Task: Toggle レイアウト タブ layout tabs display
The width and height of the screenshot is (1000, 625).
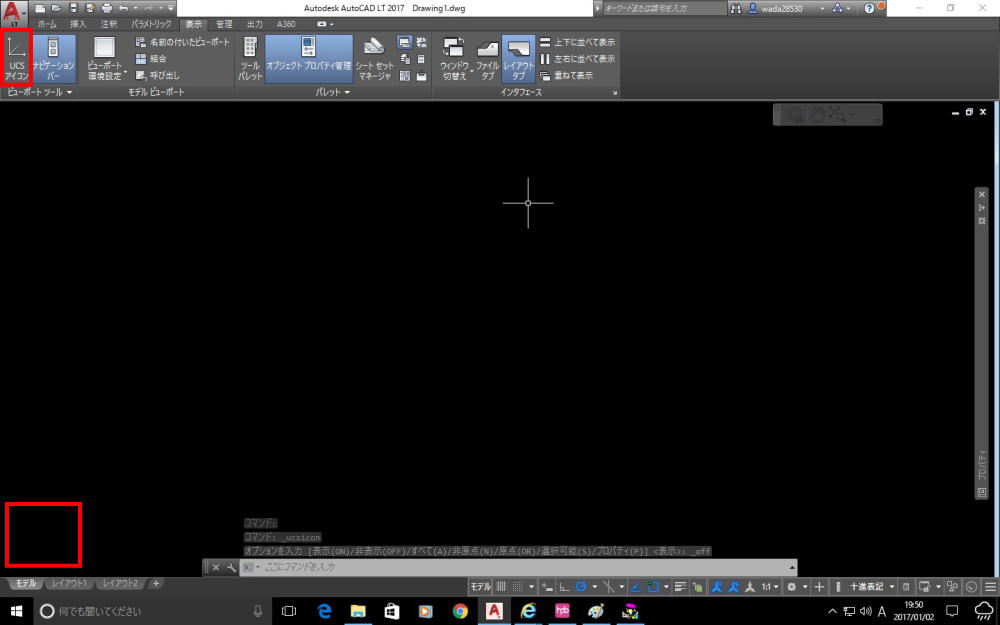Action: 518,58
